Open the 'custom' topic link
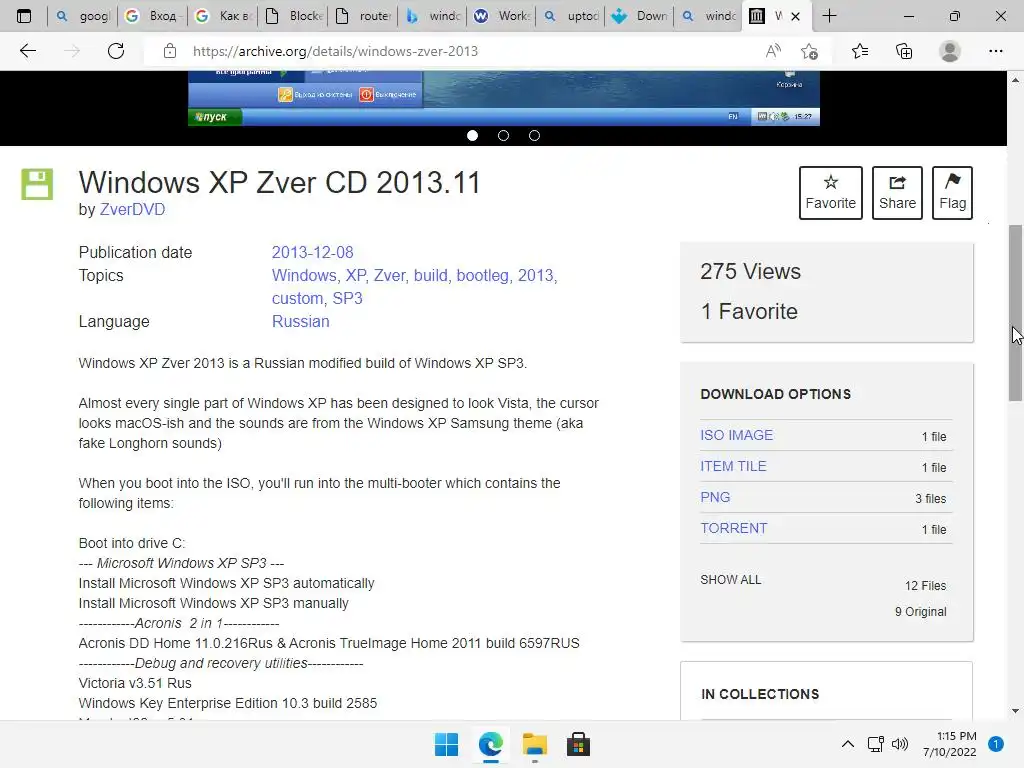The image size is (1024, 768). pyautogui.click(x=298, y=298)
